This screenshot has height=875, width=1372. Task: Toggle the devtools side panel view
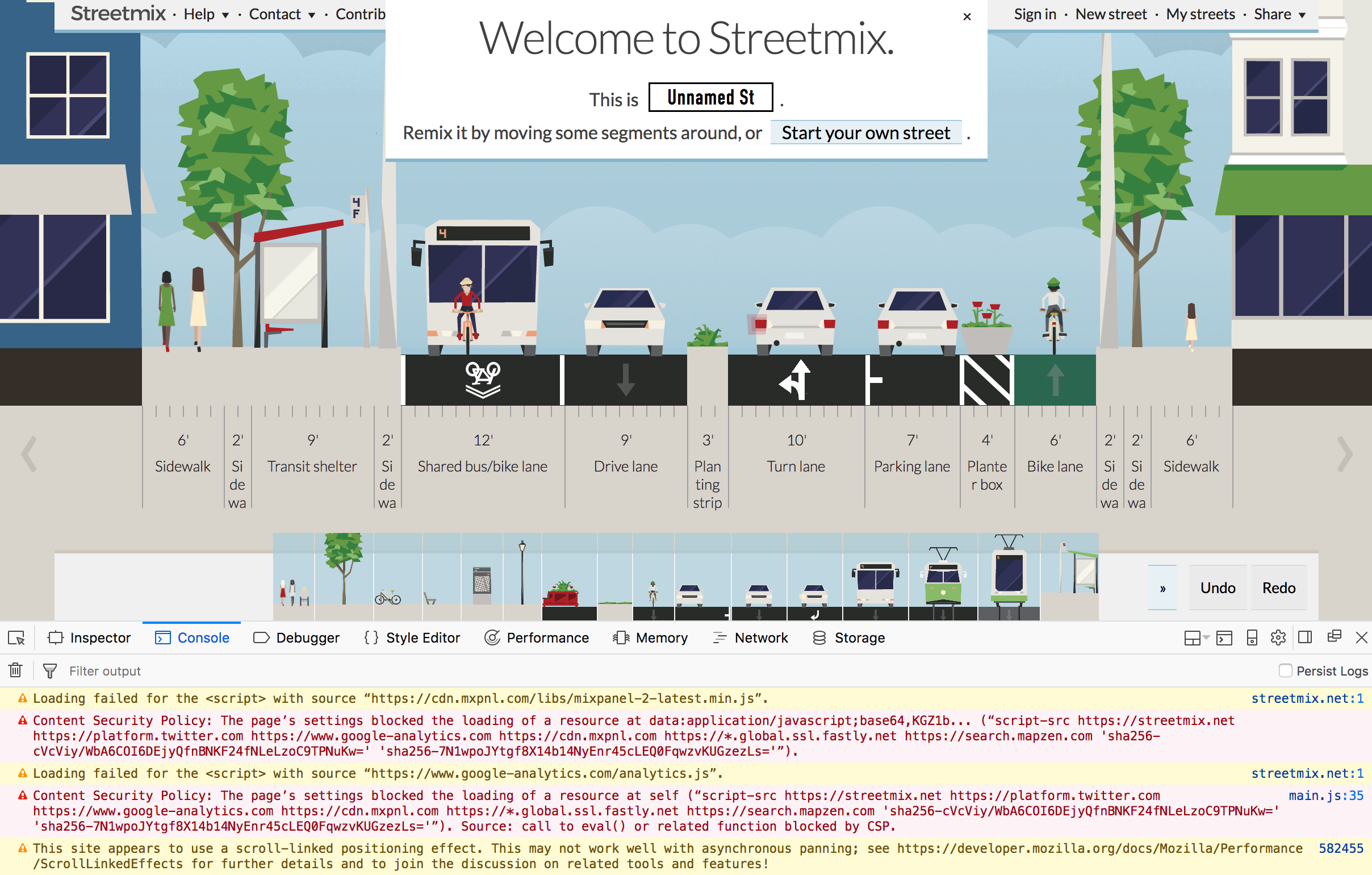pos(1306,637)
